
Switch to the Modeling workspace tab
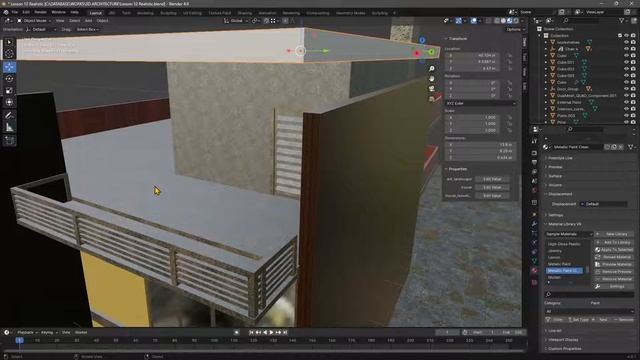pyautogui.click(x=145, y=13)
